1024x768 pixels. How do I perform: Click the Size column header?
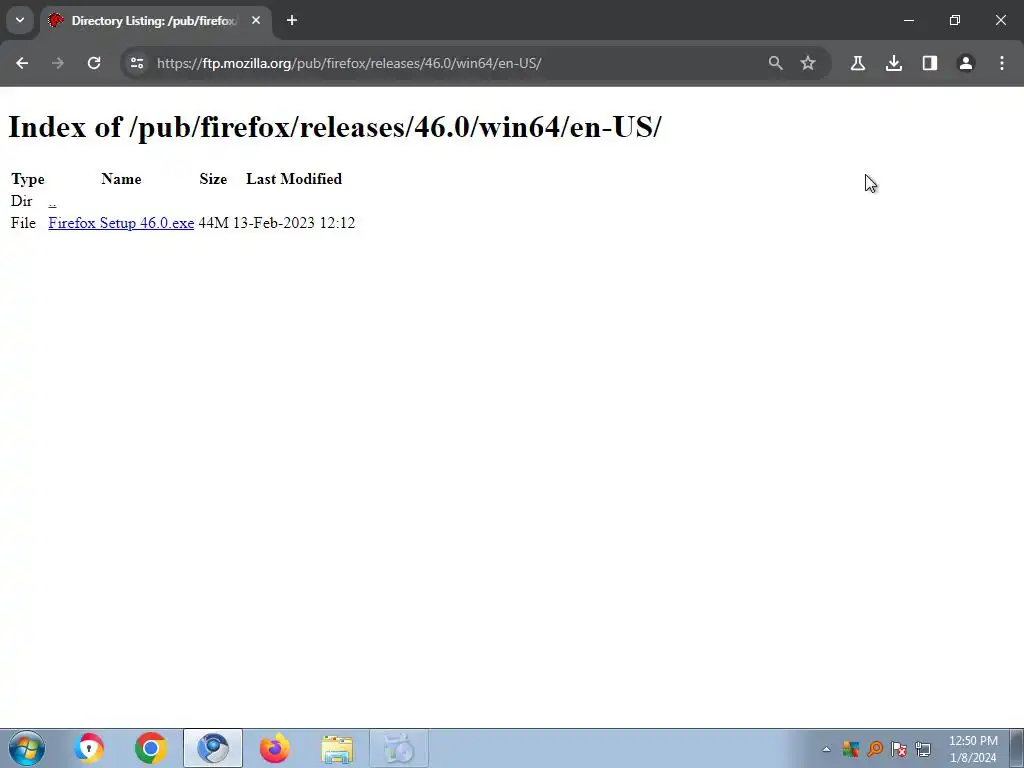click(214, 179)
